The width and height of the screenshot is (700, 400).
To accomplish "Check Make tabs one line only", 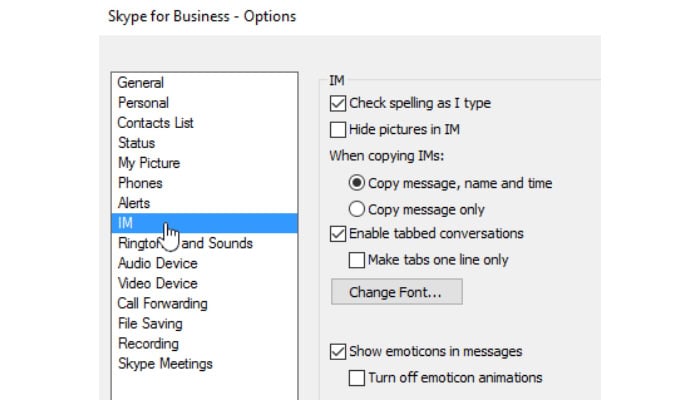I will click(x=357, y=260).
